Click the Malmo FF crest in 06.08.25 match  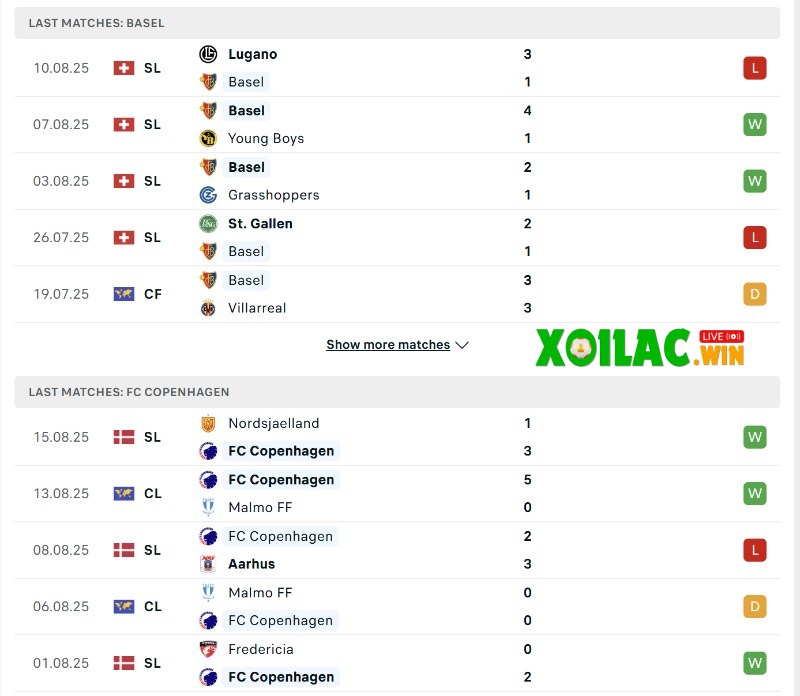[x=208, y=593]
